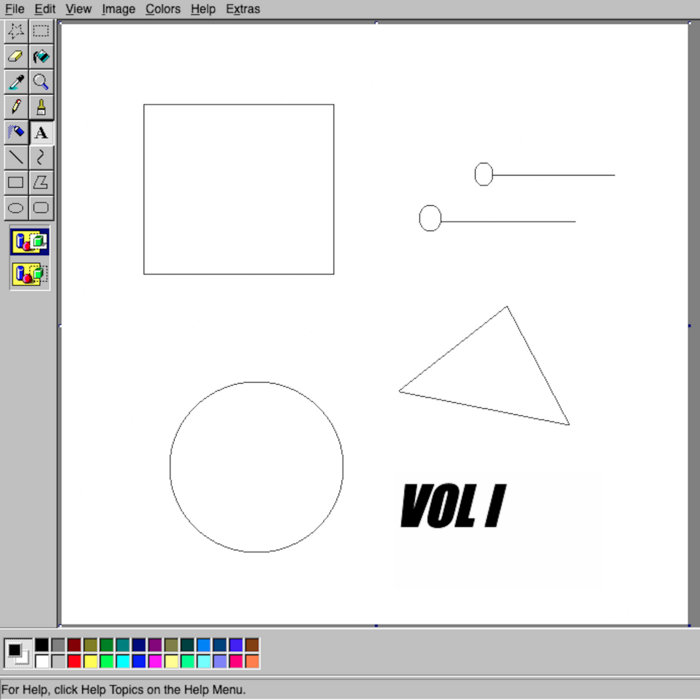Choose the Polygon tool
This screenshot has height=700, width=700.
pos(41,183)
